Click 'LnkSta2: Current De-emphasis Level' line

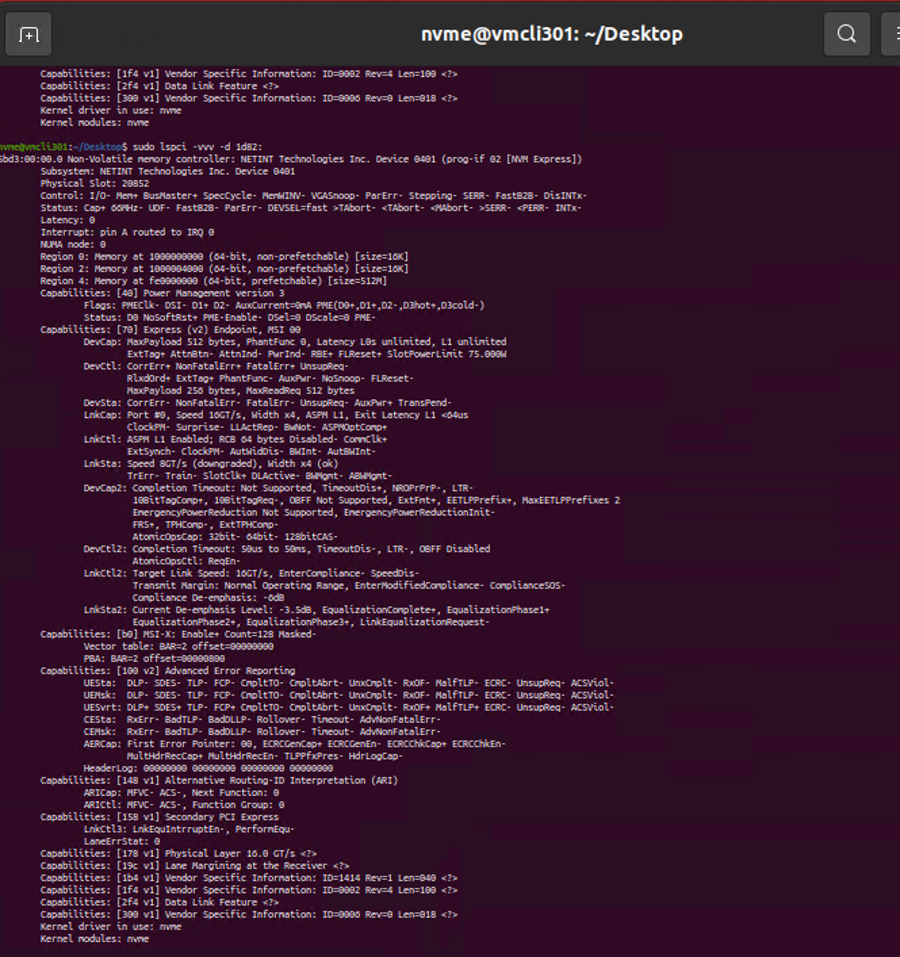click(317, 611)
